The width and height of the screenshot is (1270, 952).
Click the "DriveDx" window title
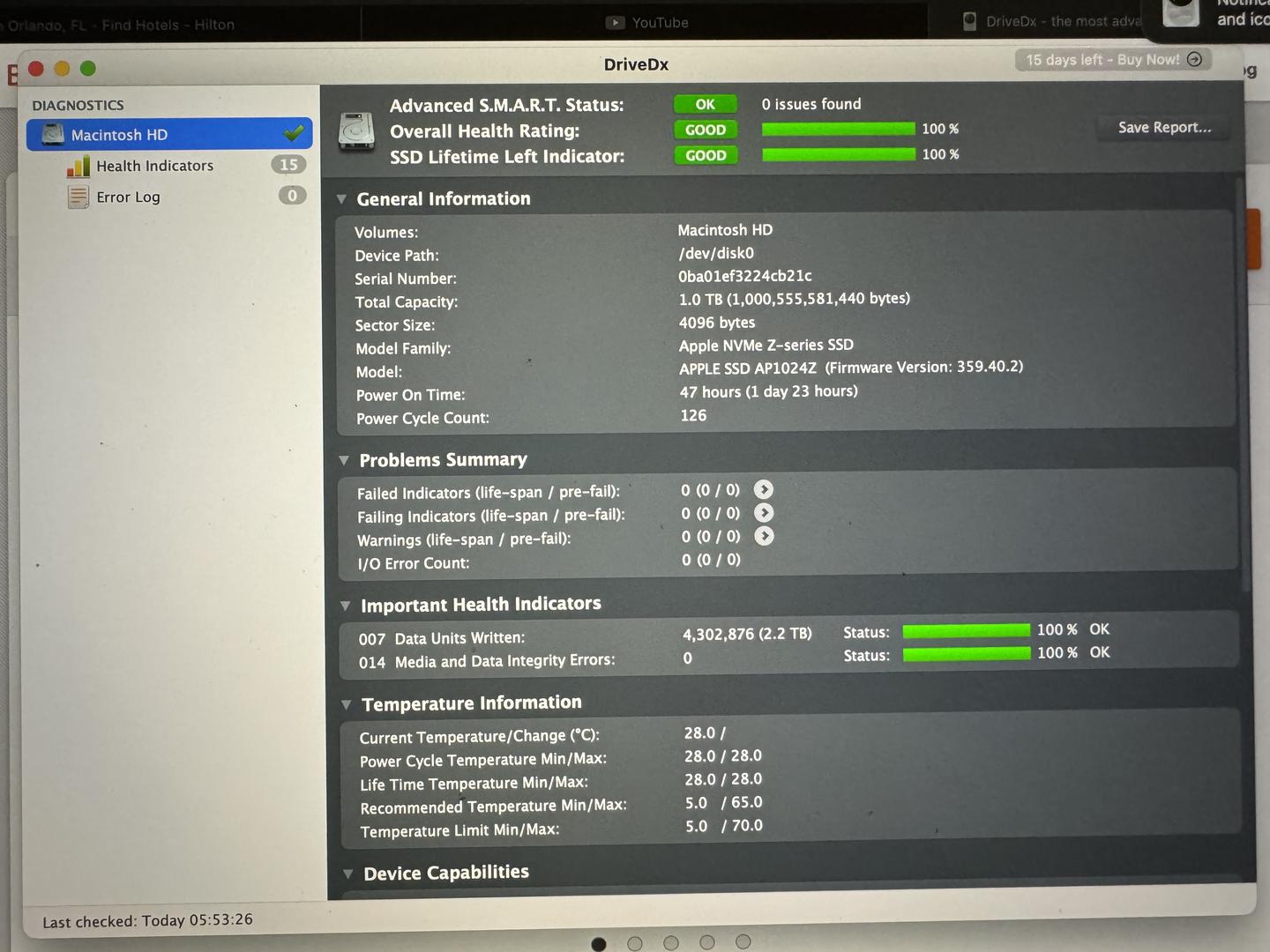point(637,64)
